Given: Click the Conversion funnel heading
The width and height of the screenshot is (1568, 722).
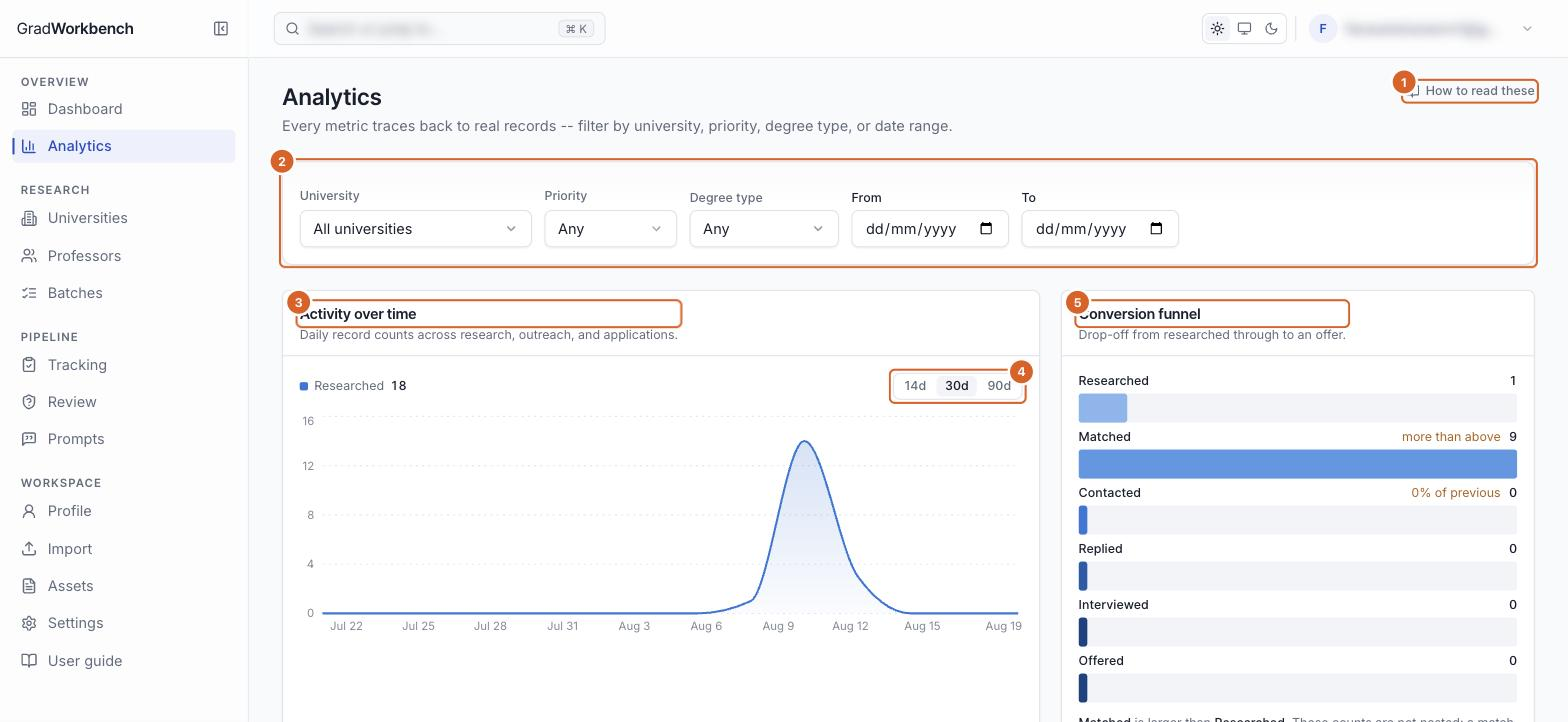Looking at the screenshot, I should click(1139, 314).
